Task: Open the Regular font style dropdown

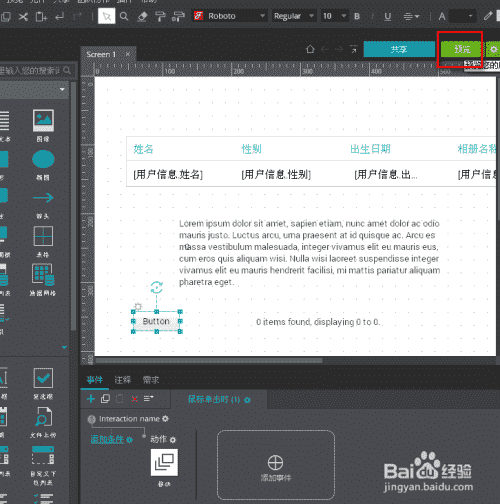Action: click(x=293, y=16)
